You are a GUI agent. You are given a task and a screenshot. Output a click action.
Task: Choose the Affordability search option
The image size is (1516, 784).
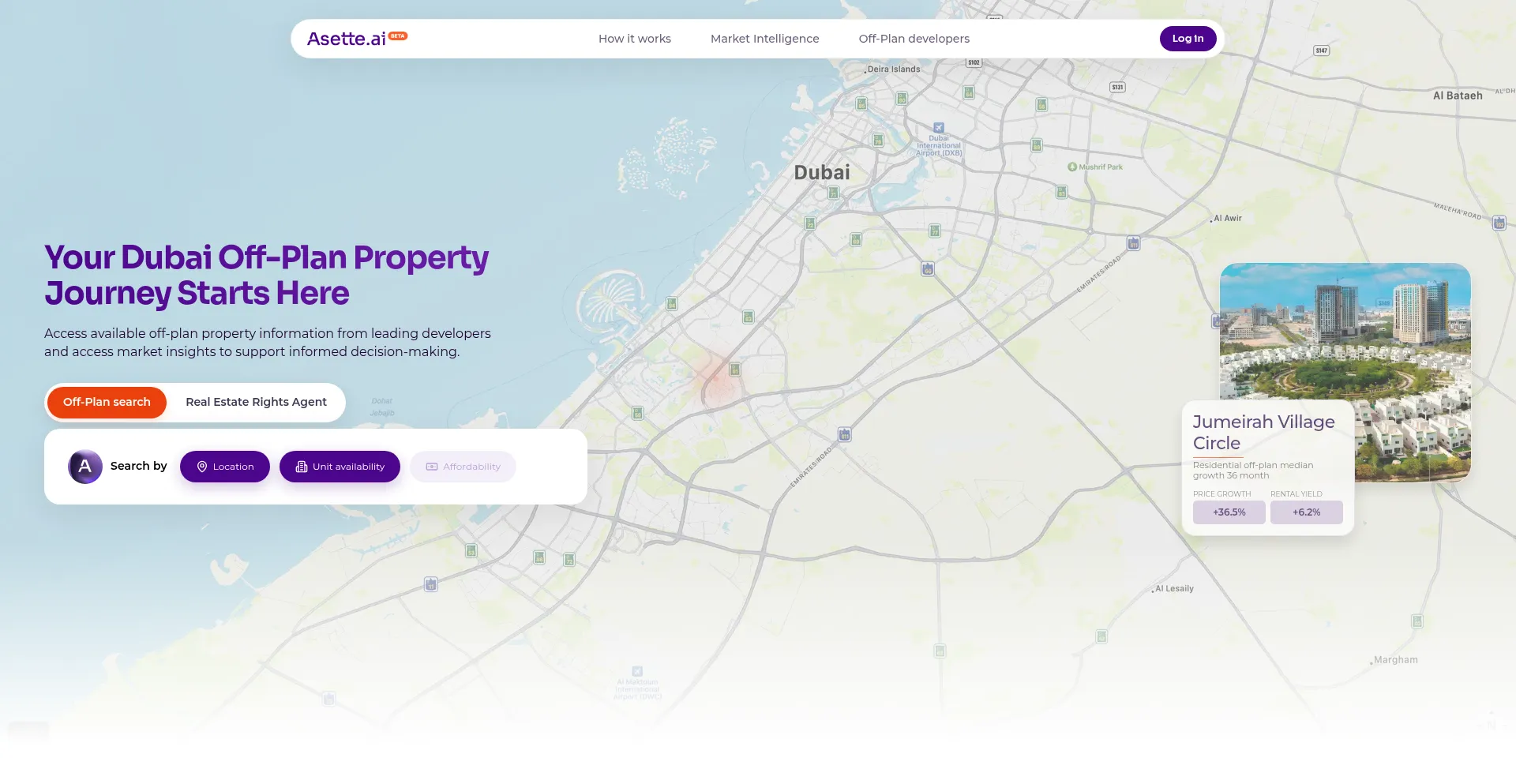[463, 467]
